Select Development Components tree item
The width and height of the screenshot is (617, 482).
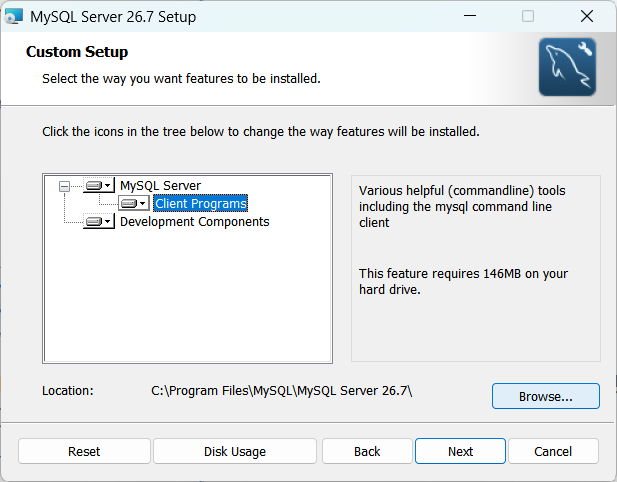(x=194, y=222)
